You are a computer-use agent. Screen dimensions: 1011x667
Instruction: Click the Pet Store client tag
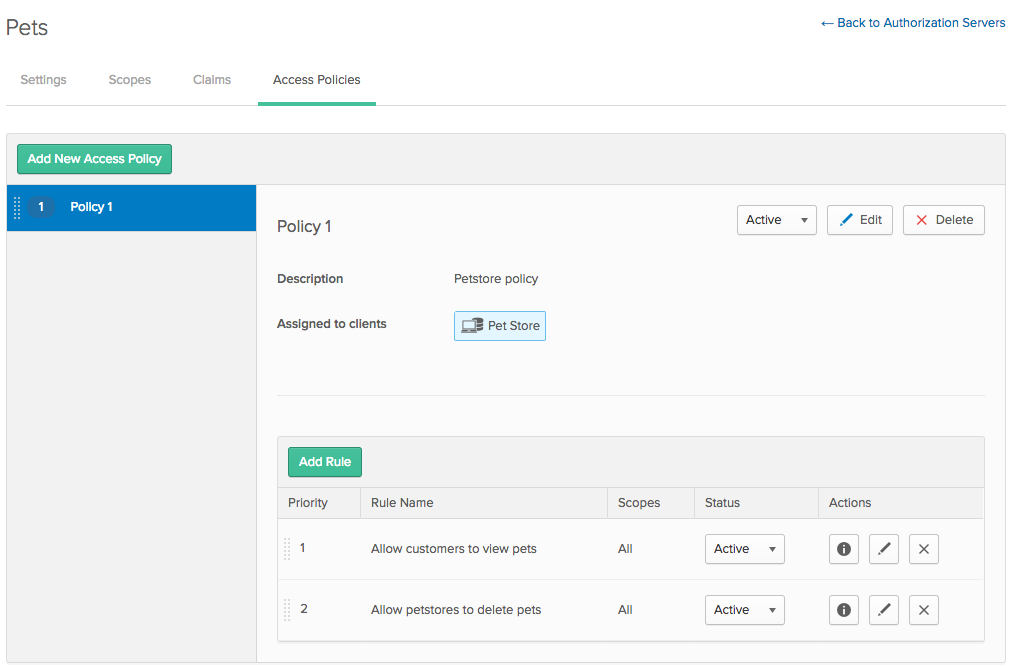(x=500, y=326)
